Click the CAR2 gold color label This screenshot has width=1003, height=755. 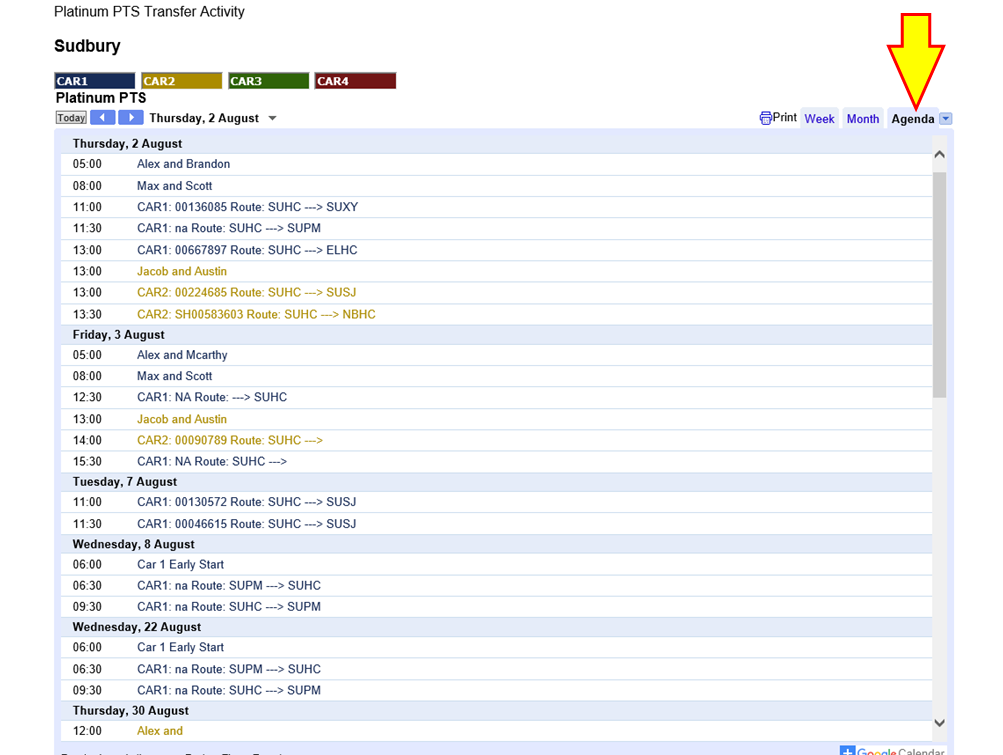tap(181, 81)
